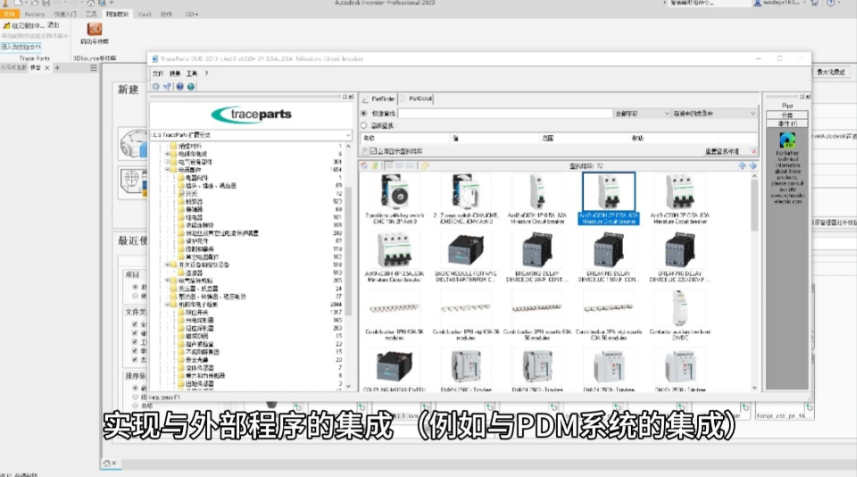The image size is (857, 477).
Task: Click the blue down arrow in the results toolbar
Action: point(753,166)
